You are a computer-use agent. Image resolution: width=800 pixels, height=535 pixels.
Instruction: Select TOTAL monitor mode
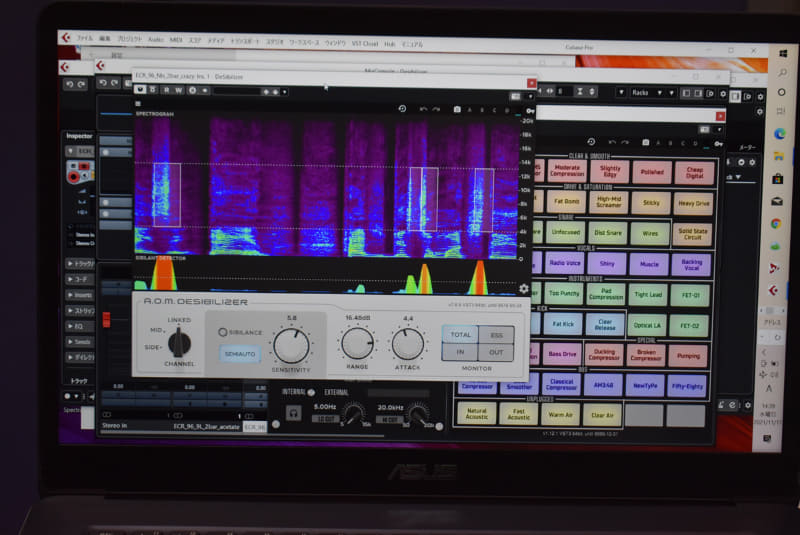[x=460, y=335]
